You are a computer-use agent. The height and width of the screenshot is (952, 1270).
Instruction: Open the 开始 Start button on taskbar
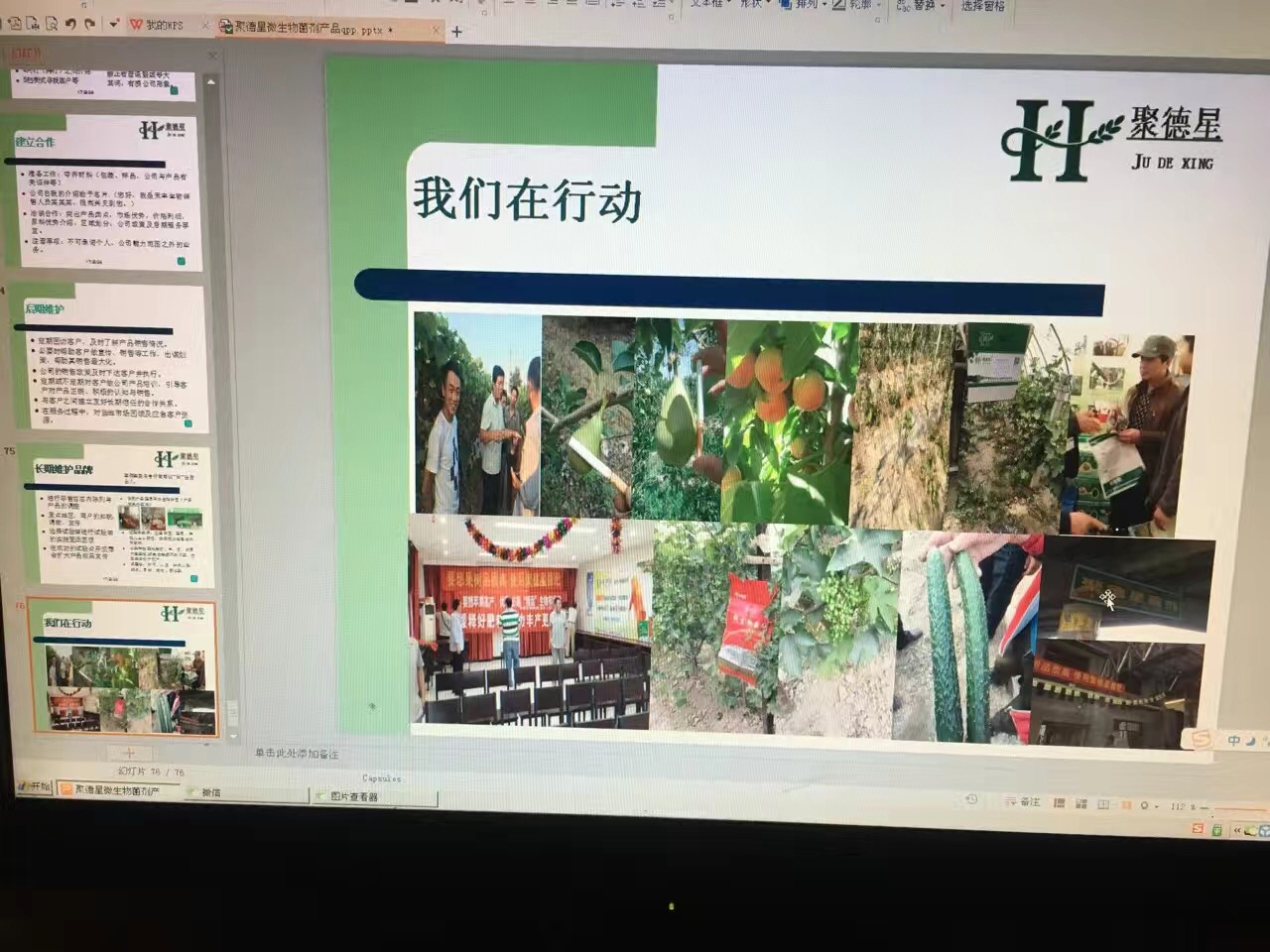tap(36, 786)
